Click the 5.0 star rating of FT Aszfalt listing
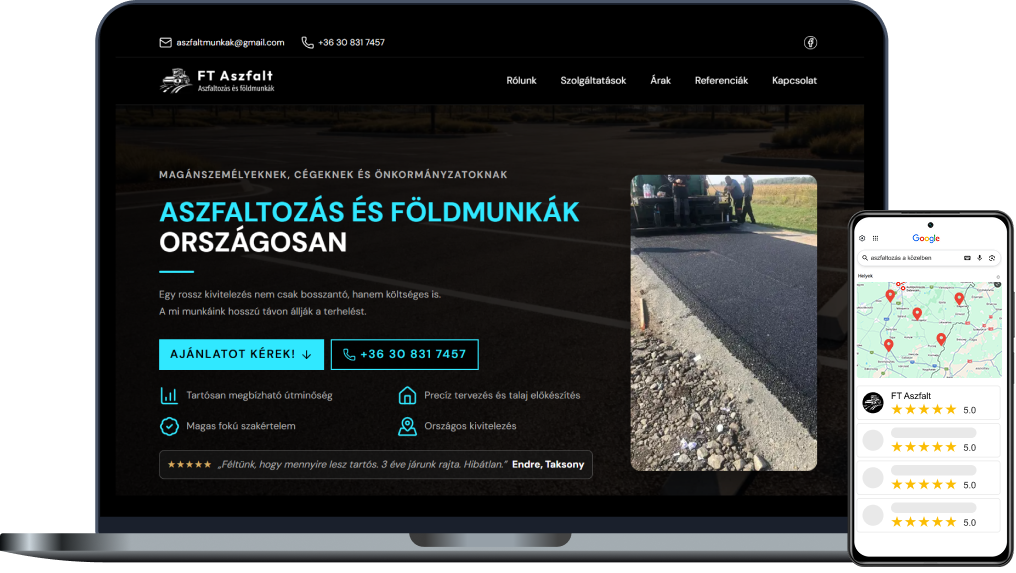Image resolution: width=1016 pixels, height=573 pixels. pos(933,410)
